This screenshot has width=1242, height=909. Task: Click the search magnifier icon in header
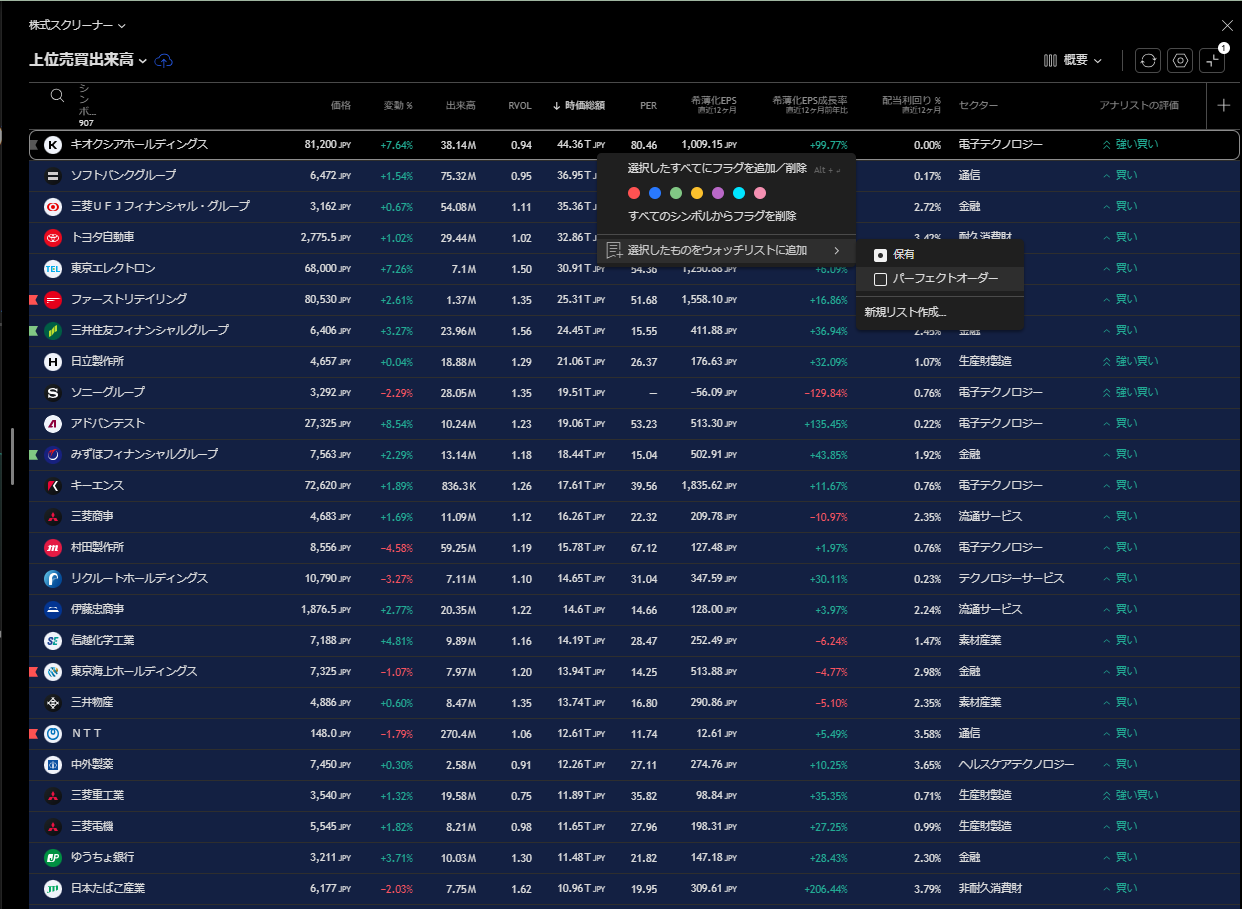57,96
